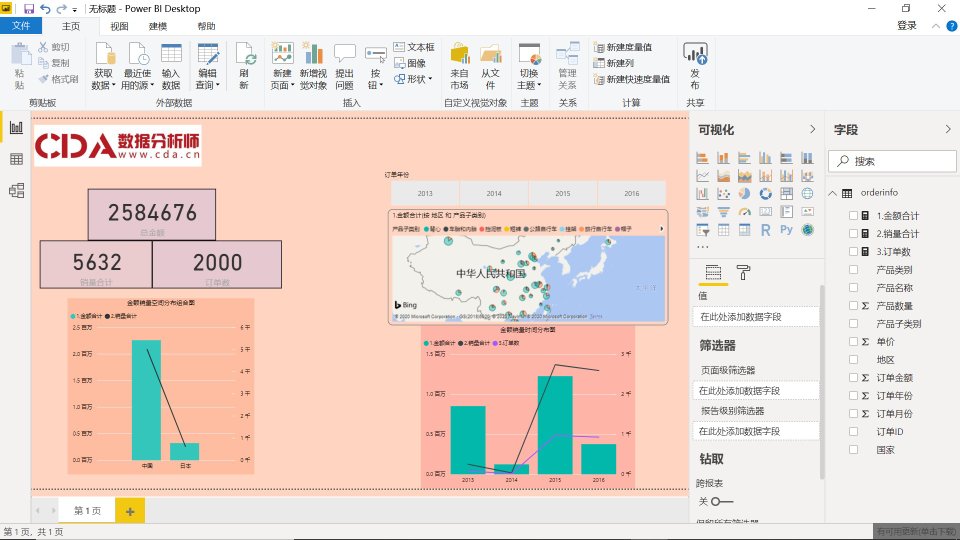Select stacked bar chart visual
Viewport: 960px width, 540px height.
(x=702, y=158)
